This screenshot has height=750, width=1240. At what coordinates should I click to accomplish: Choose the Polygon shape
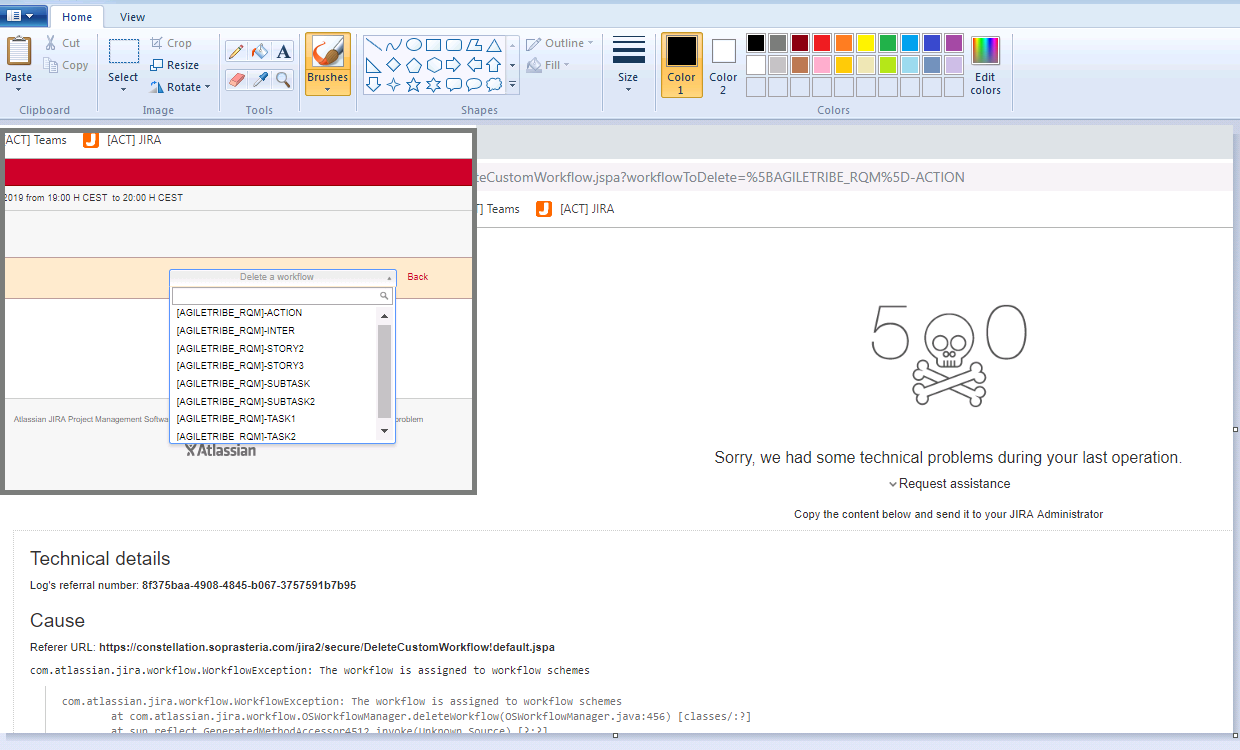click(473, 45)
